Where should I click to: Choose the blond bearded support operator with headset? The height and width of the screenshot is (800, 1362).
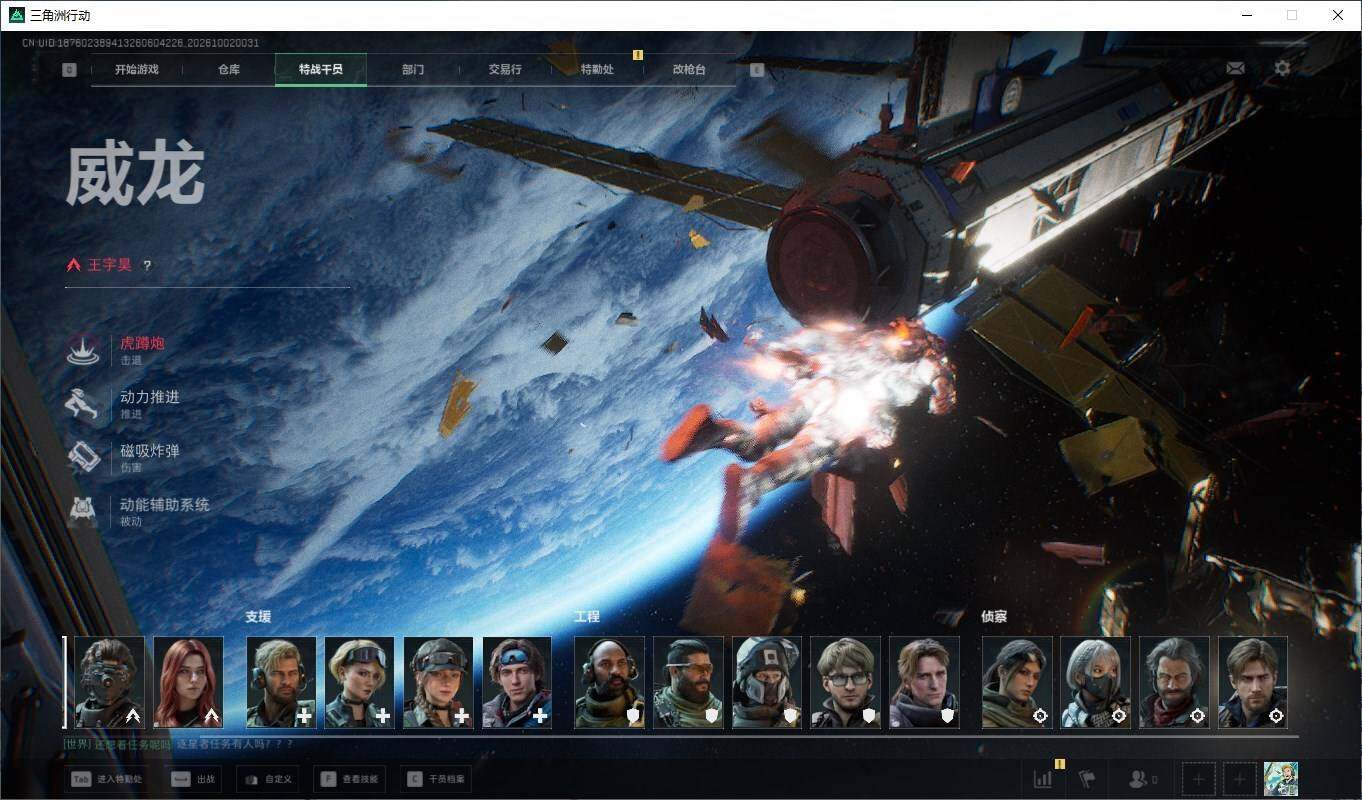[281, 682]
